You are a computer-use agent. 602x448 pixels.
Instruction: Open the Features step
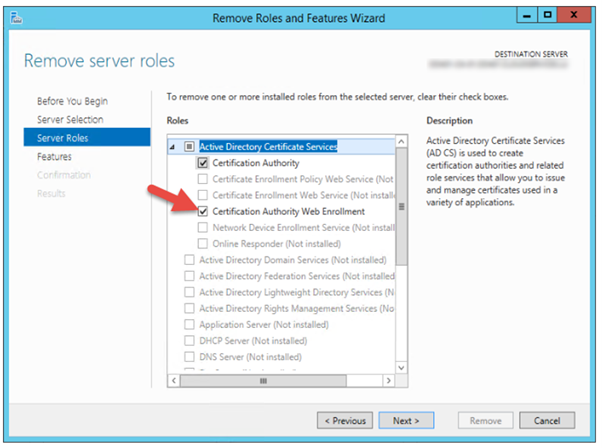click(x=54, y=157)
